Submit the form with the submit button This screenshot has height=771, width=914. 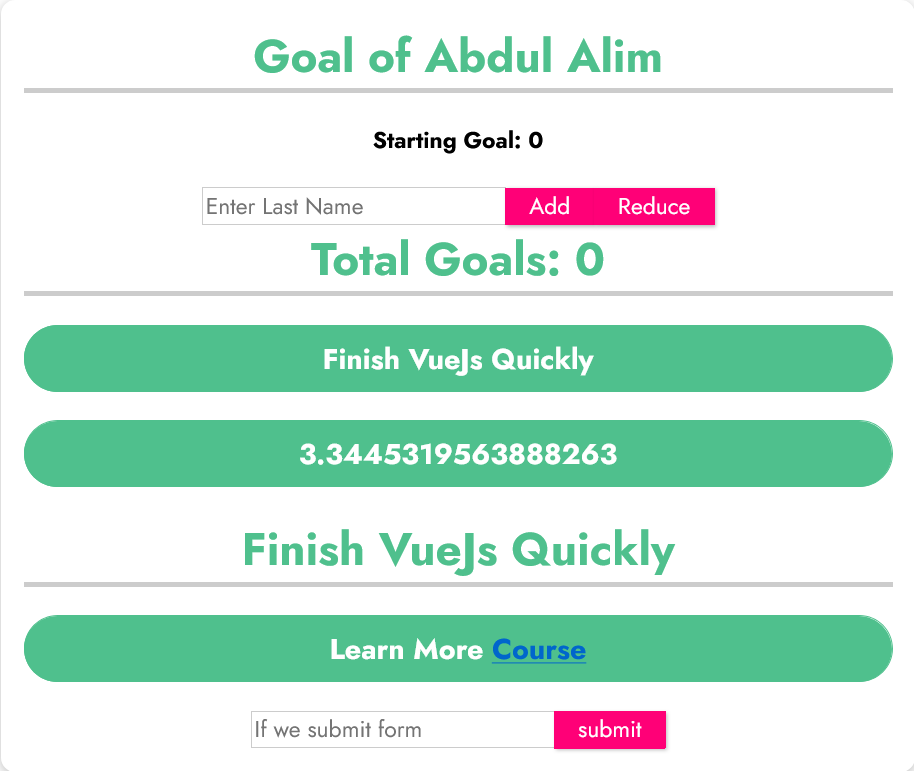609,729
